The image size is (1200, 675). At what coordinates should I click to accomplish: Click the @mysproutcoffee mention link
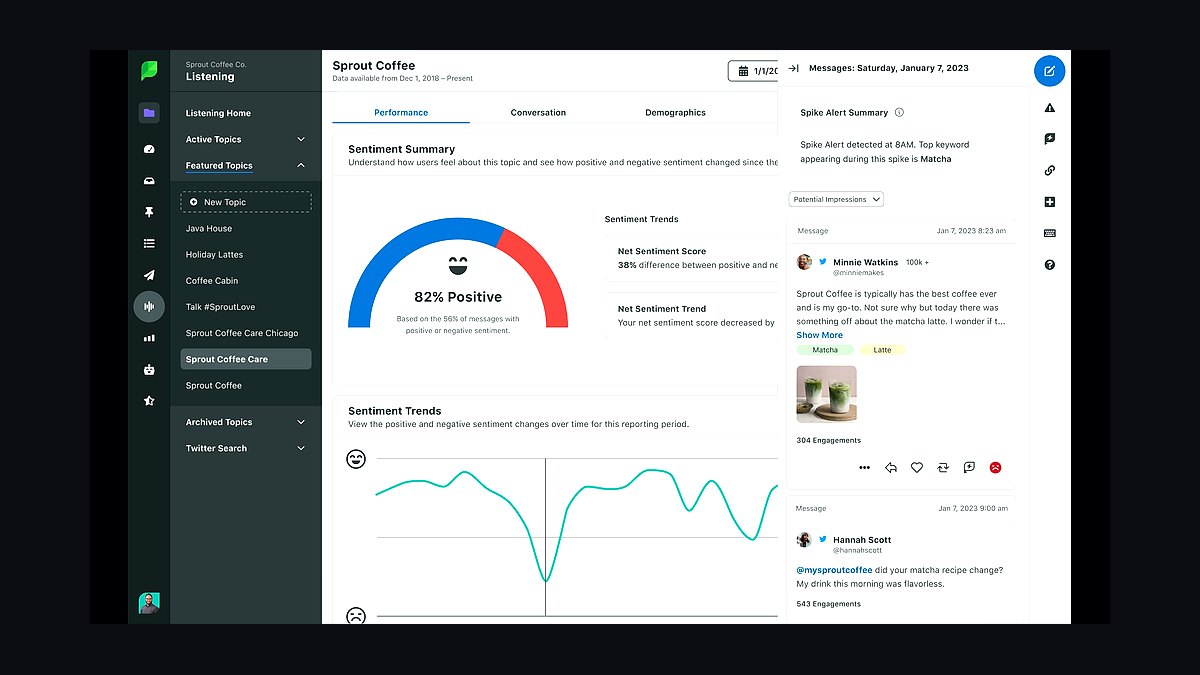833,570
